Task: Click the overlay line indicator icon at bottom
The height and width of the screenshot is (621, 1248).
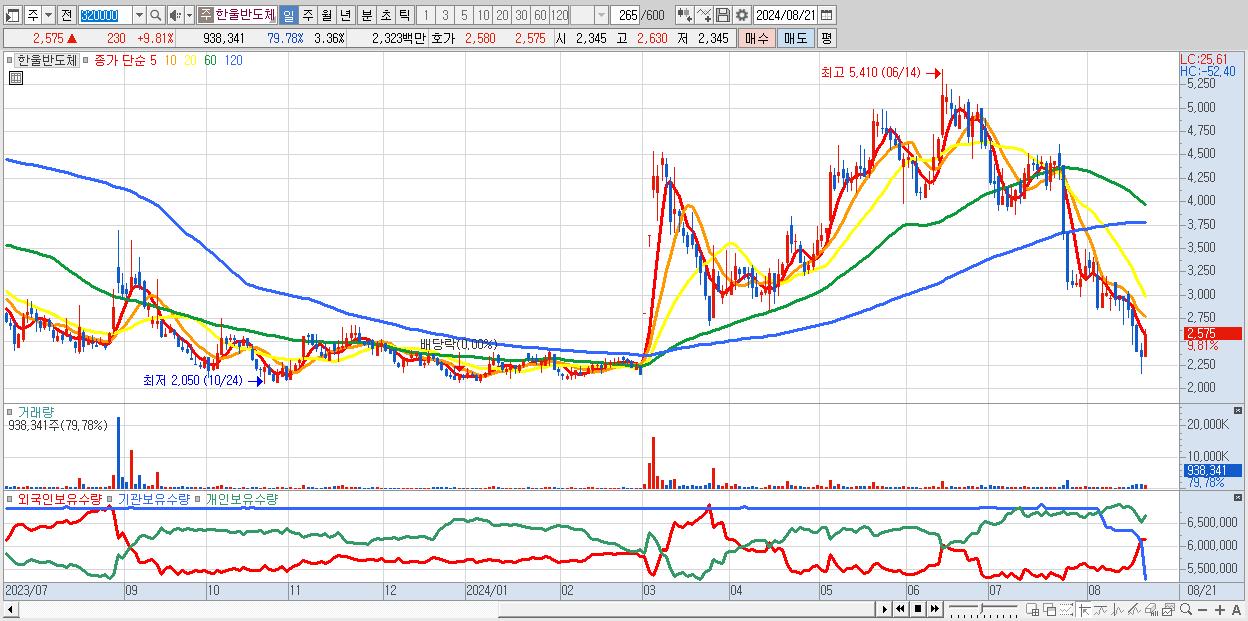Action: [x=1101, y=609]
